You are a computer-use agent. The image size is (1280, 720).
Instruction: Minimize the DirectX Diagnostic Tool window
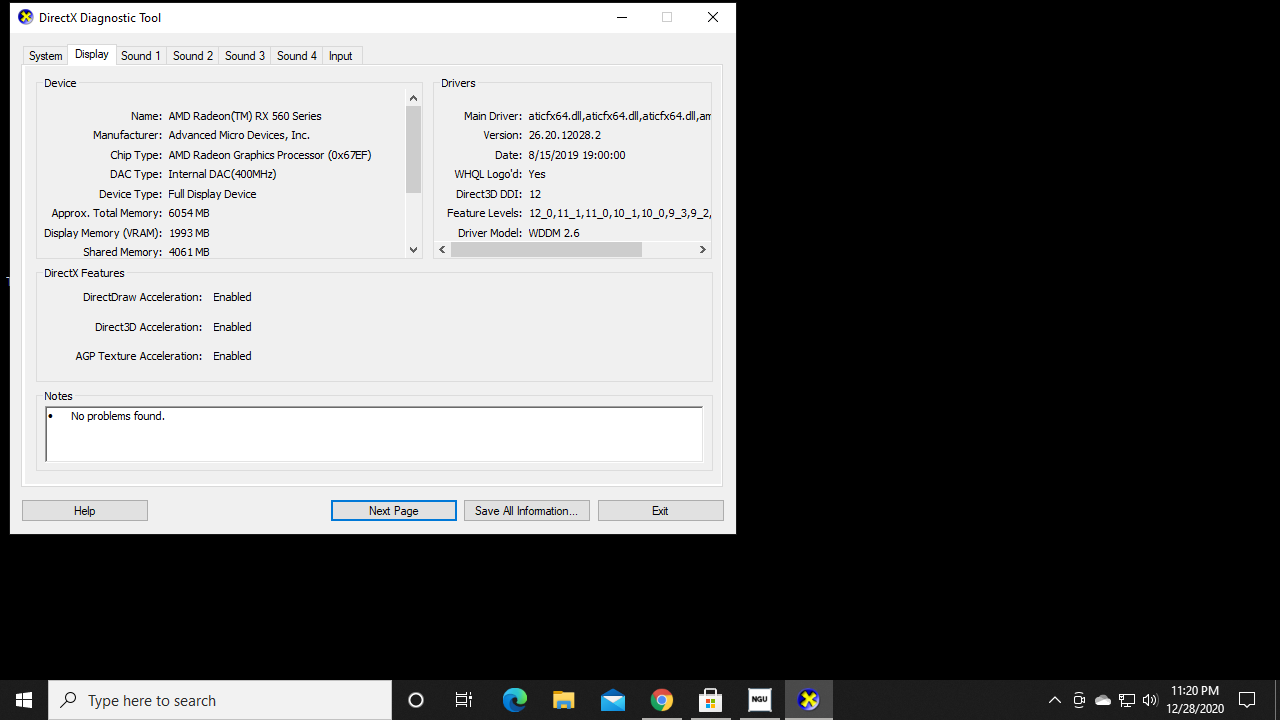point(622,17)
